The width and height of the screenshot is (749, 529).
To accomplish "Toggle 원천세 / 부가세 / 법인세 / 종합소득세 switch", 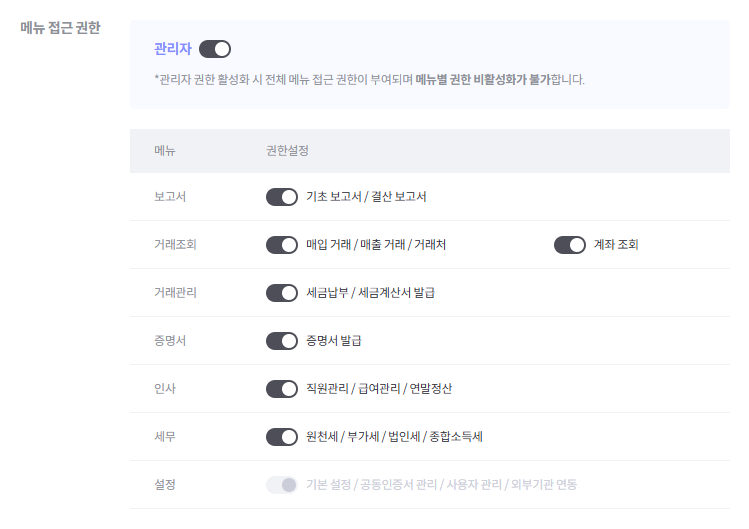I will (282, 437).
